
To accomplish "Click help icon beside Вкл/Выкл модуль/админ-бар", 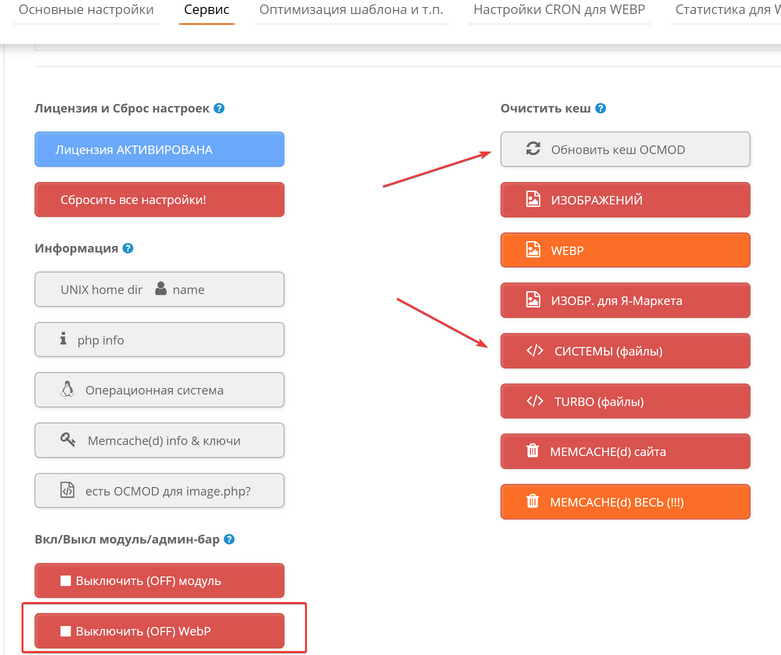I will (x=229, y=539).
